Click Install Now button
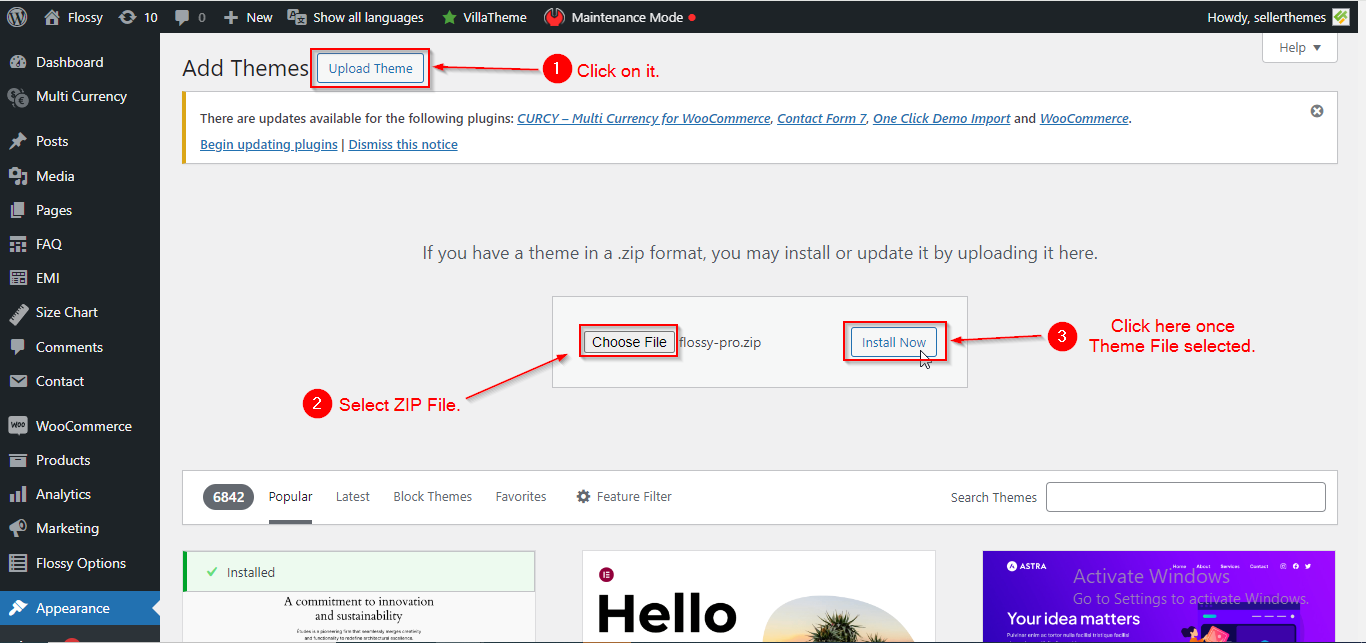This screenshot has width=1366, height=643. click(894, 342)
